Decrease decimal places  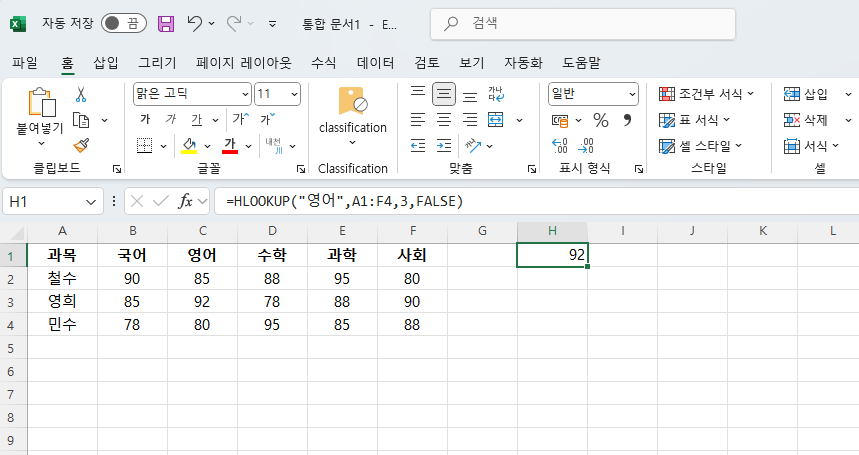[x=586, y=146]
